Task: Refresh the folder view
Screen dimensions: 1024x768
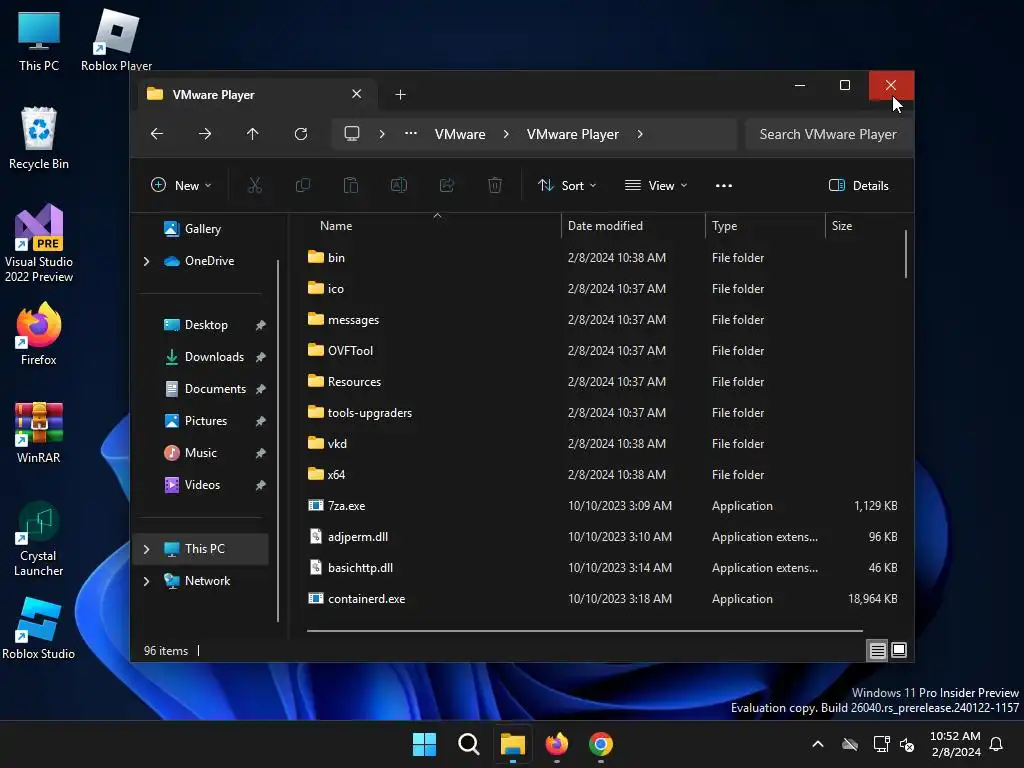Action: (x=300, y=134)
